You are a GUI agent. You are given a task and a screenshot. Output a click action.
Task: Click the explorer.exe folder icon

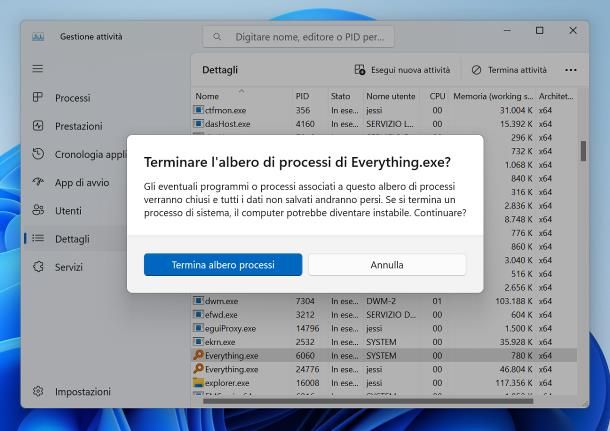point(198,383)
